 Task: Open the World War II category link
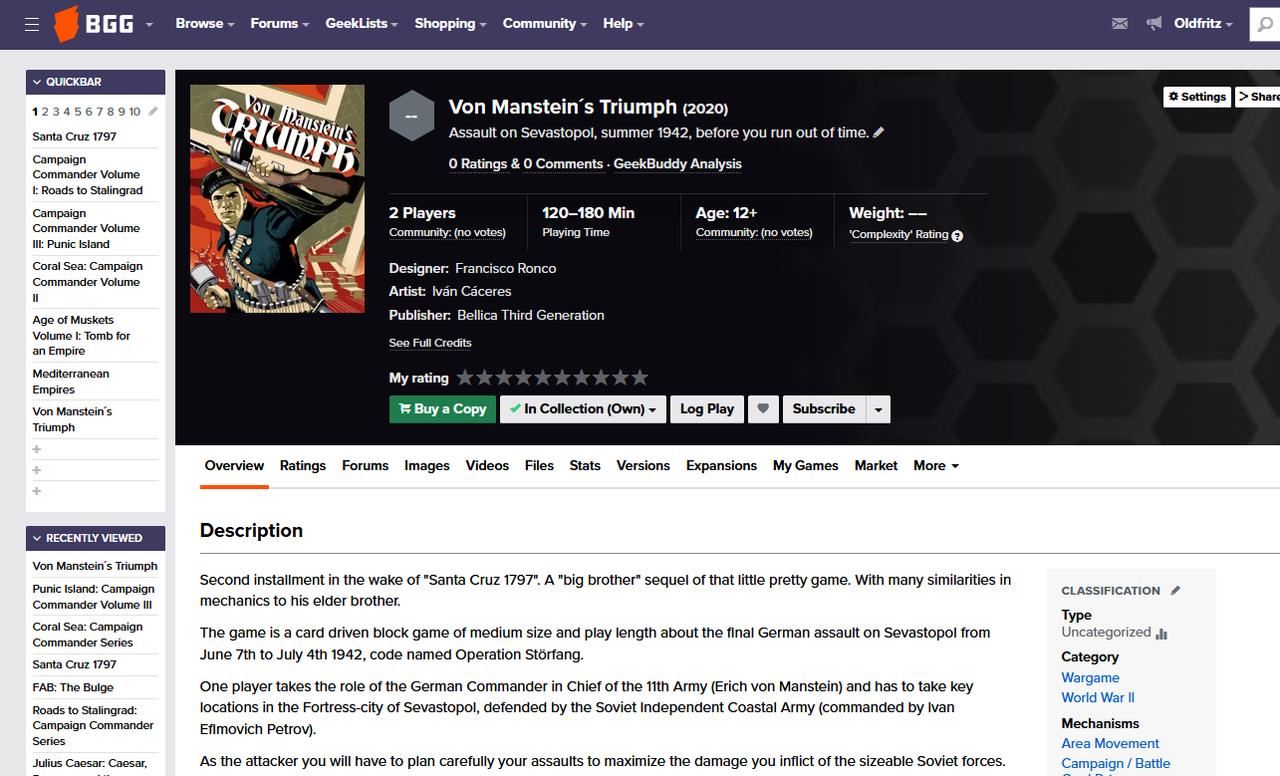click(1098, 698)
